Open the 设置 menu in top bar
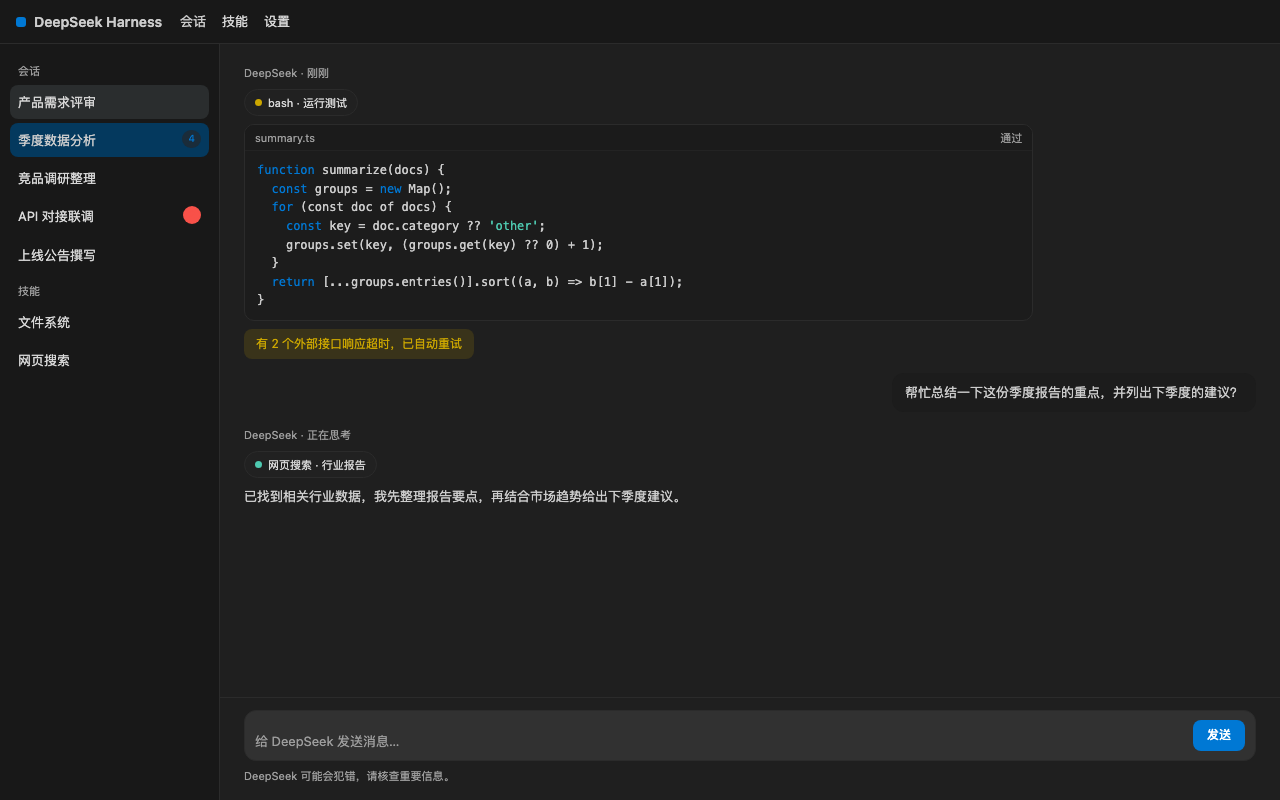The width and height of the screenshot is (1280, 800). click(x=277, y=22)
